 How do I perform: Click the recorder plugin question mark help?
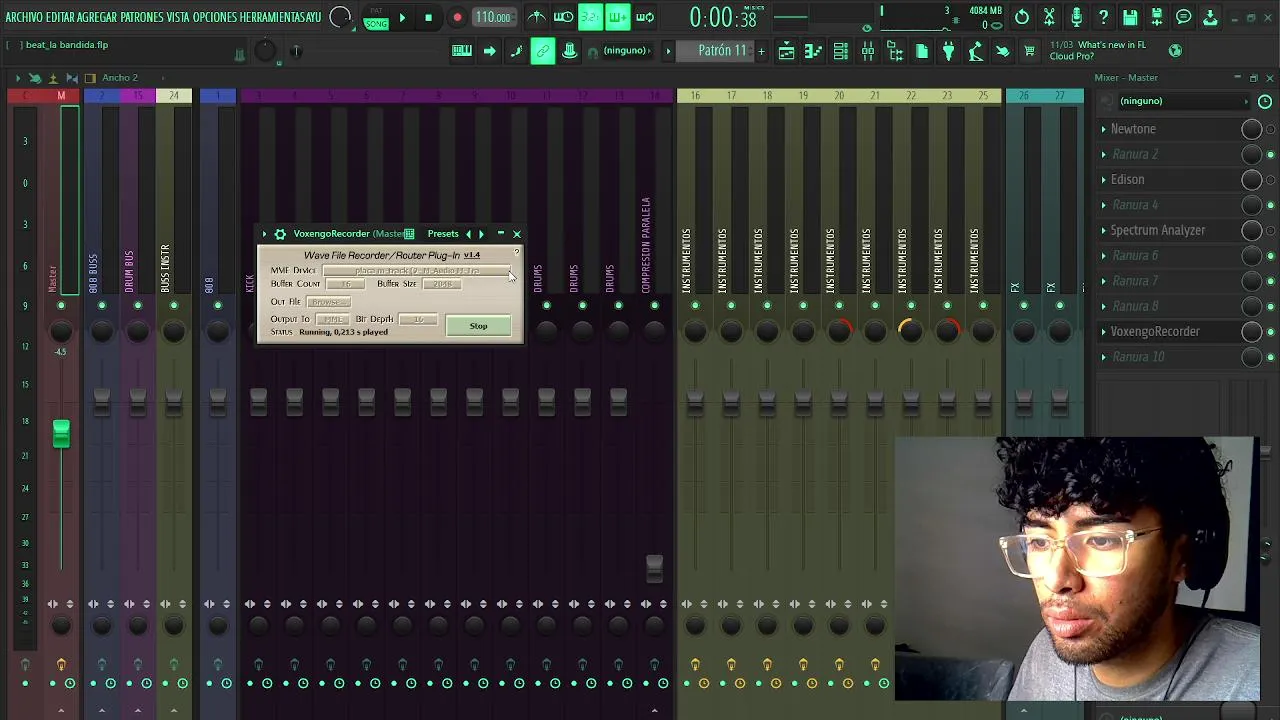click(x=516, y=251)
